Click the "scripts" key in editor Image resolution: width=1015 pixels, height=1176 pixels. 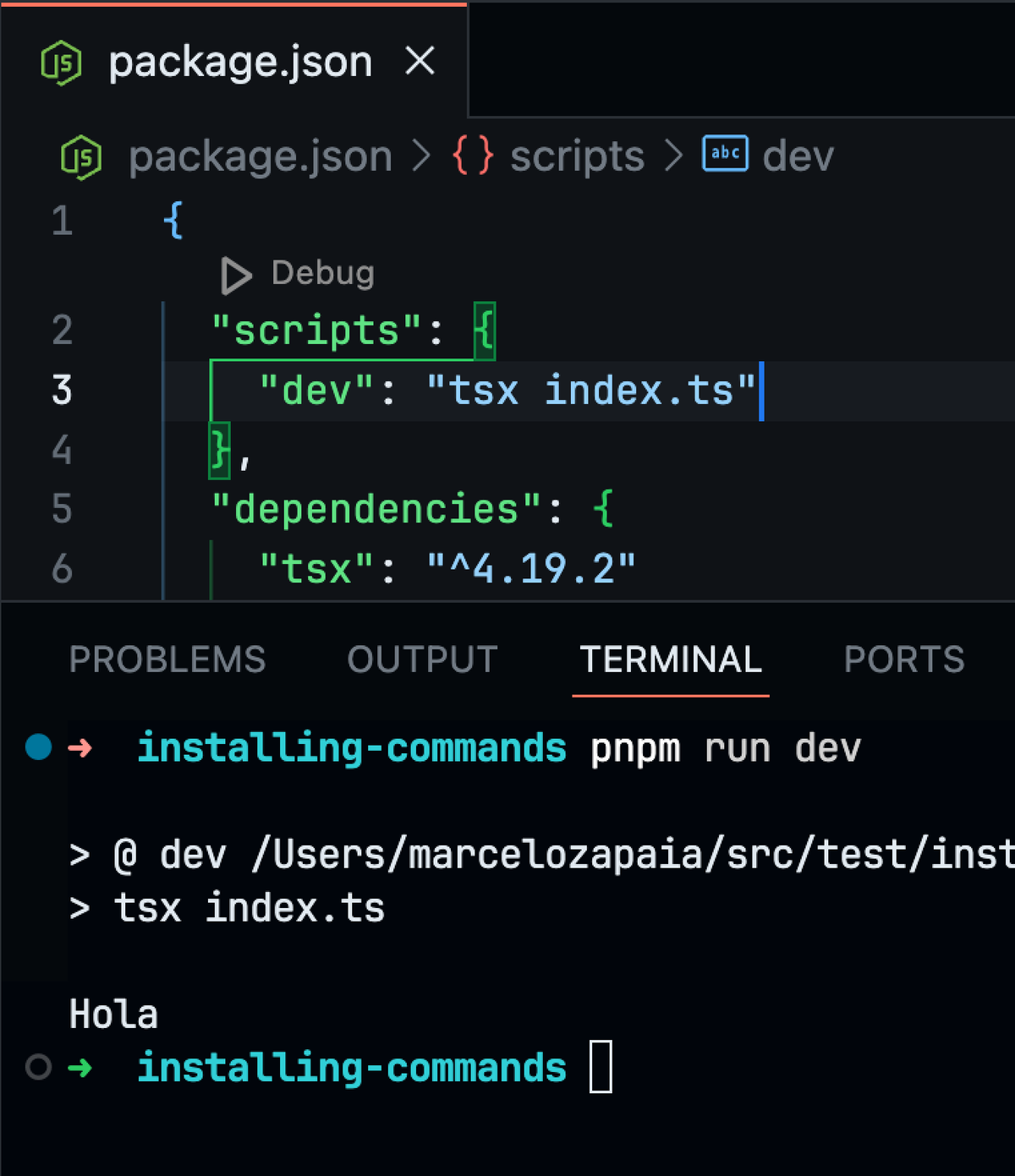pos(316,330)
